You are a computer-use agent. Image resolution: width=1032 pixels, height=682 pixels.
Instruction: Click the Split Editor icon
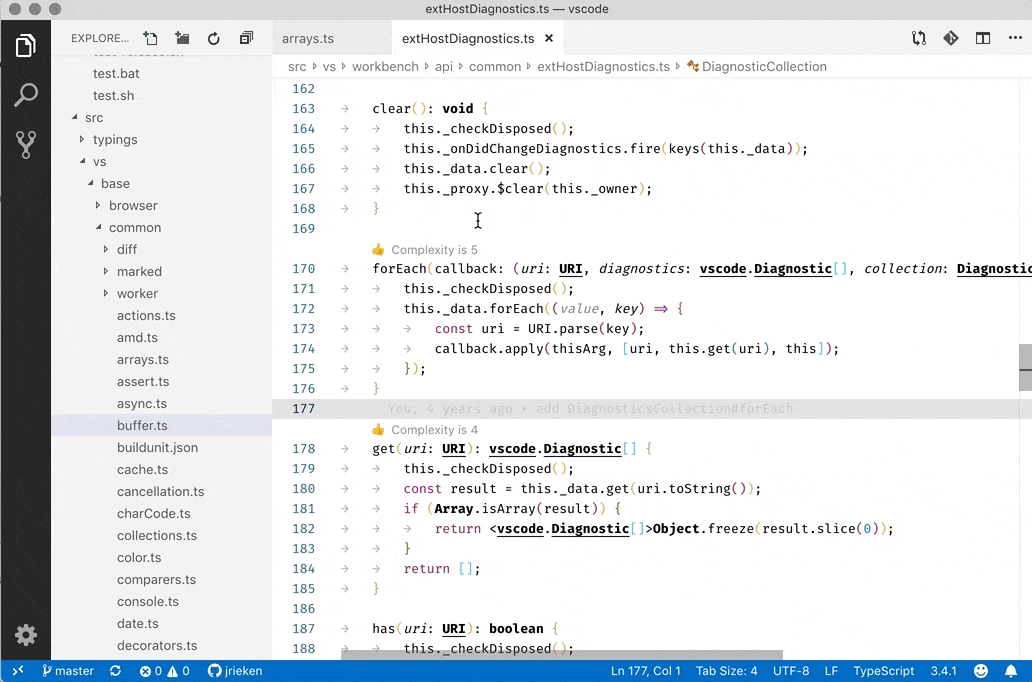click(x=983, y=39)
